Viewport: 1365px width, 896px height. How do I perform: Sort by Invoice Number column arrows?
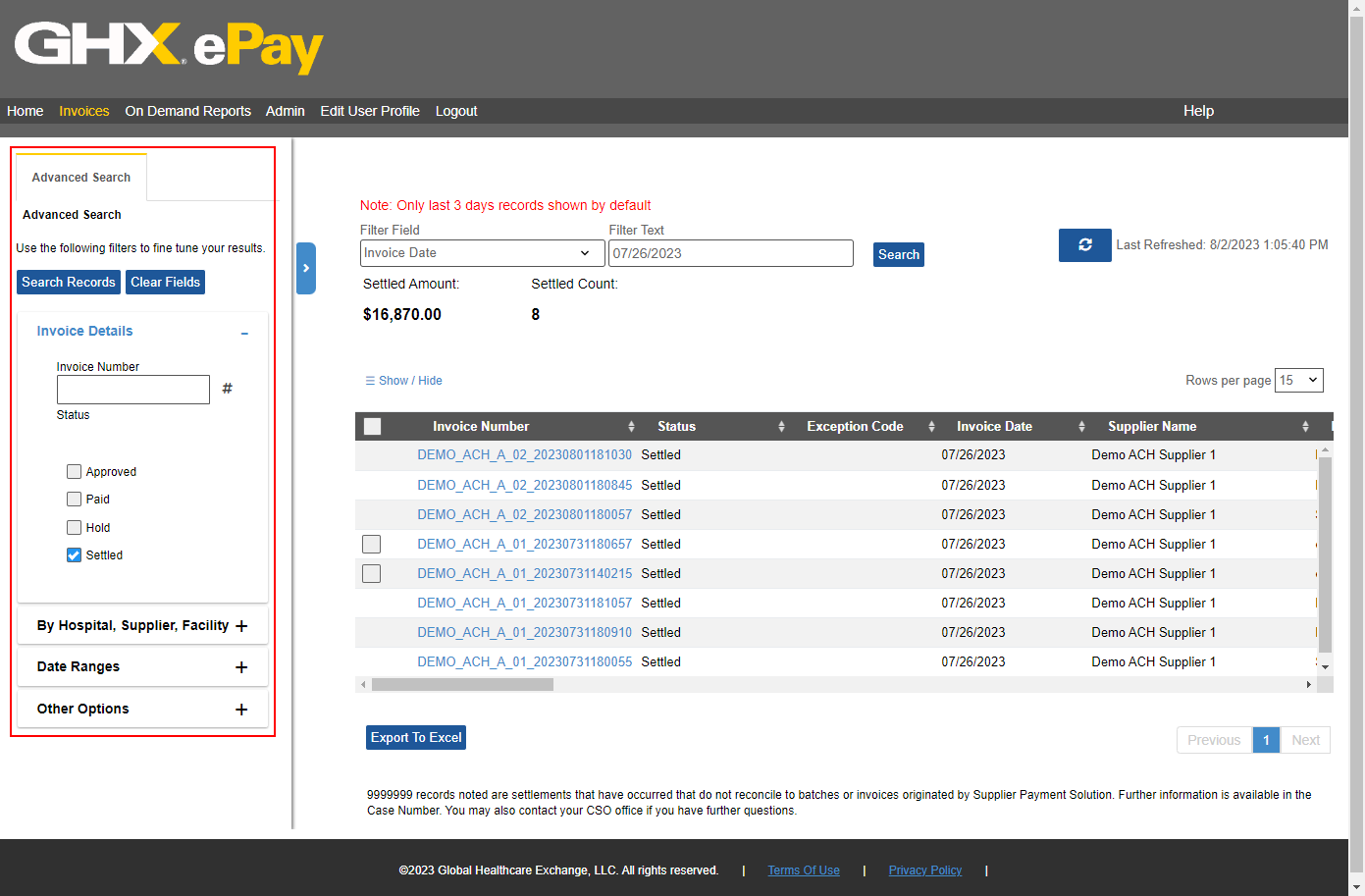coord(631,427)
